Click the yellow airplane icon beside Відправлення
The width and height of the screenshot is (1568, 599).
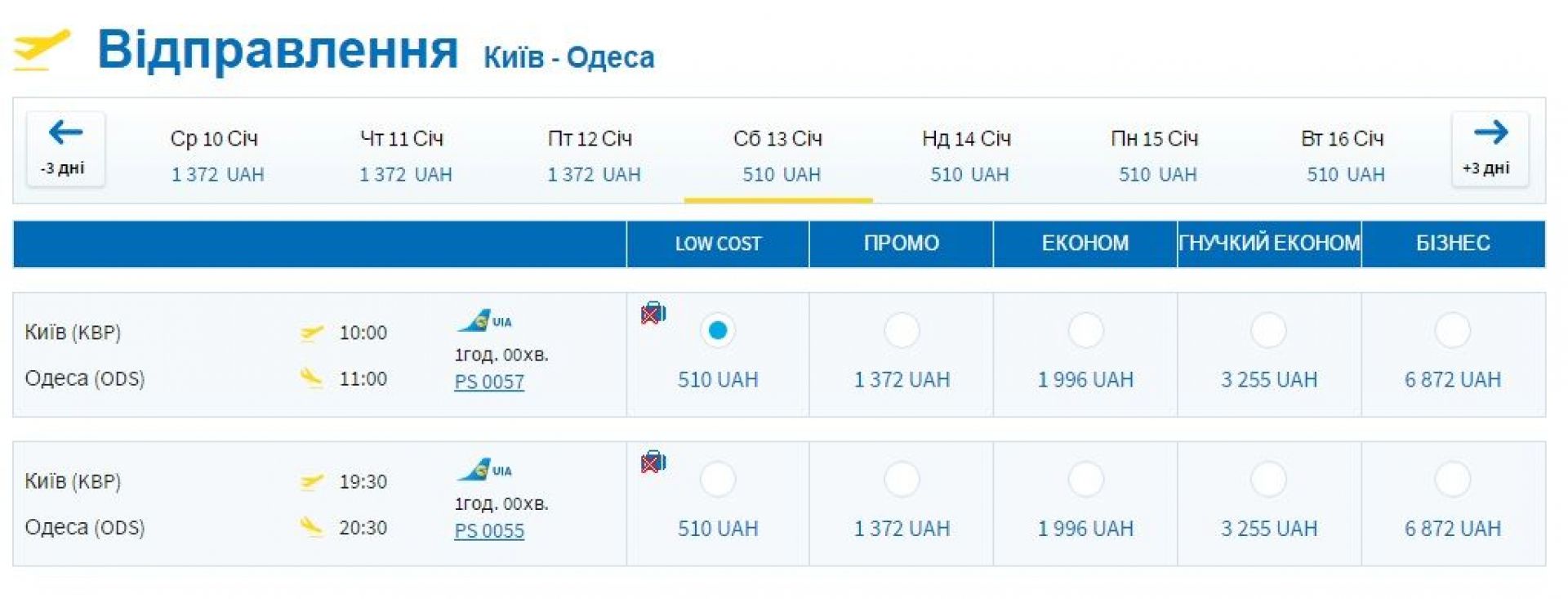pyautogui.click(x=42, y=49)
